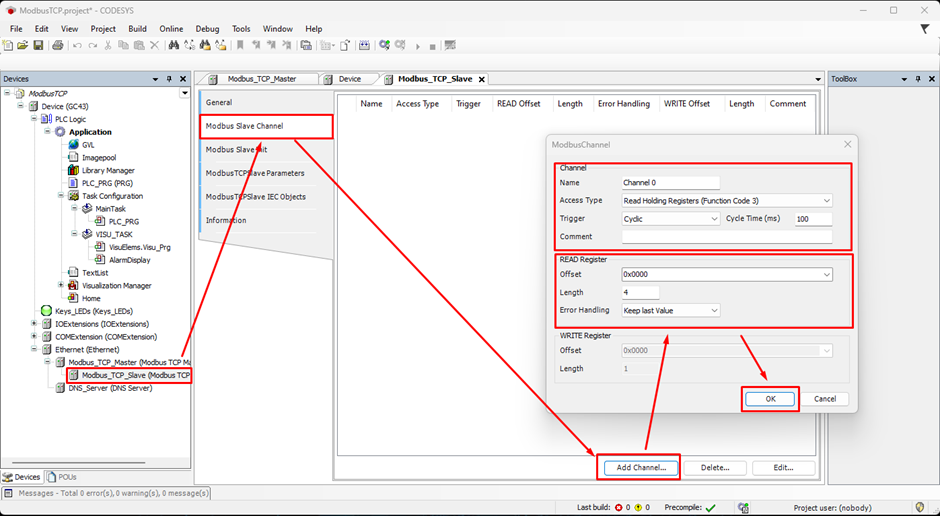Open the Access Type dropdown

[827, 201]
